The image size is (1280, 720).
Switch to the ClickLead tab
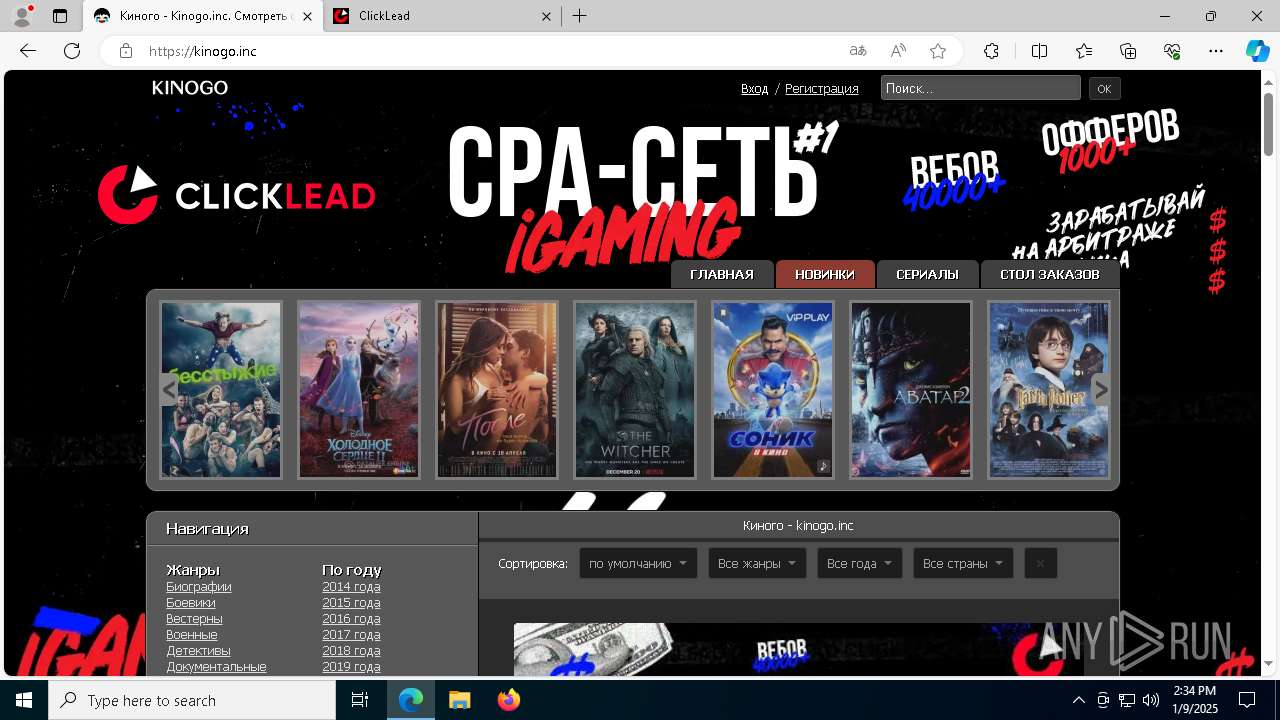click(x=440, y=16)
